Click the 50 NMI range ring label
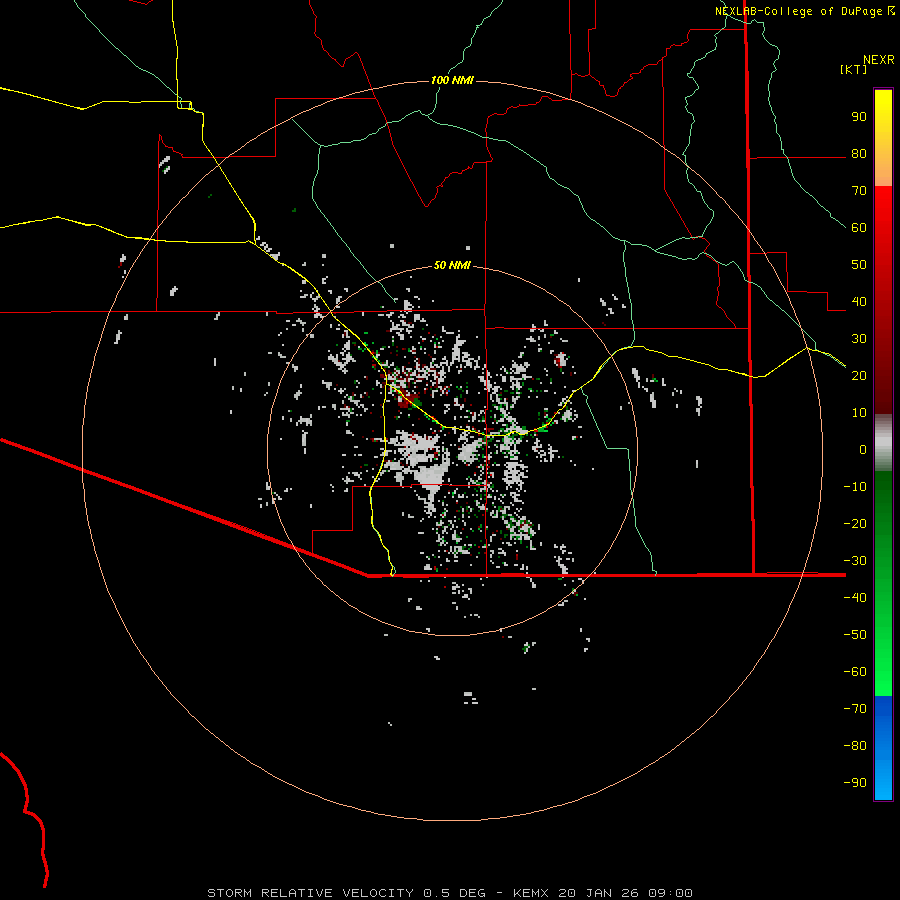Image resolution: width=900 pixels, height=900 pixels. coord(451,265)
